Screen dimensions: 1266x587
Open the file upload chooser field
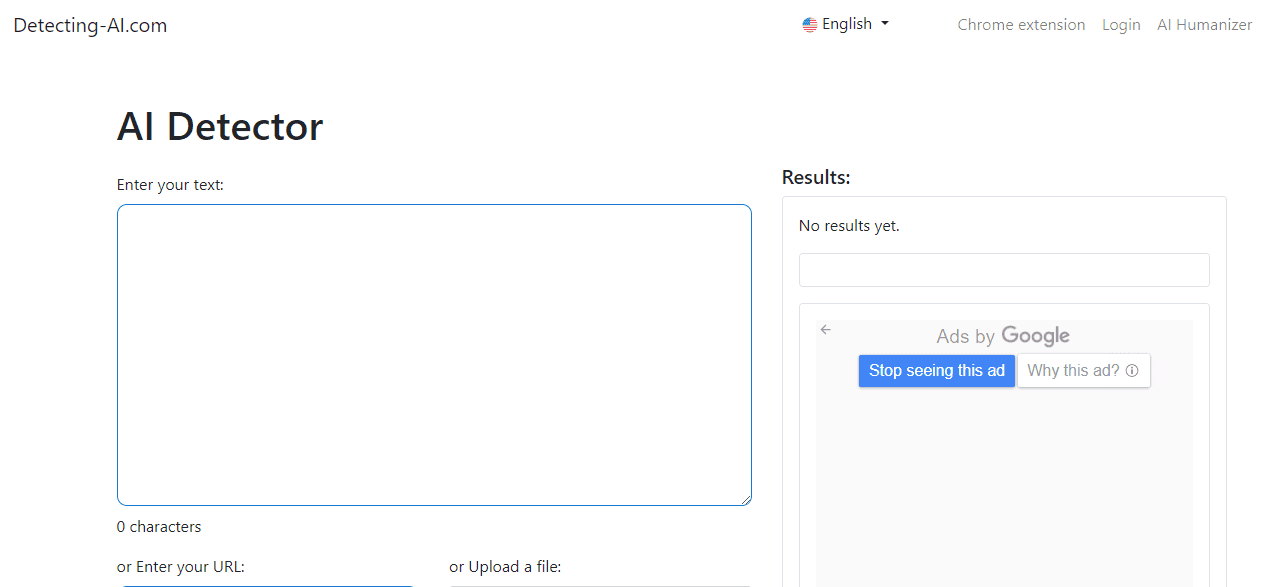click(x=600, y=585)
